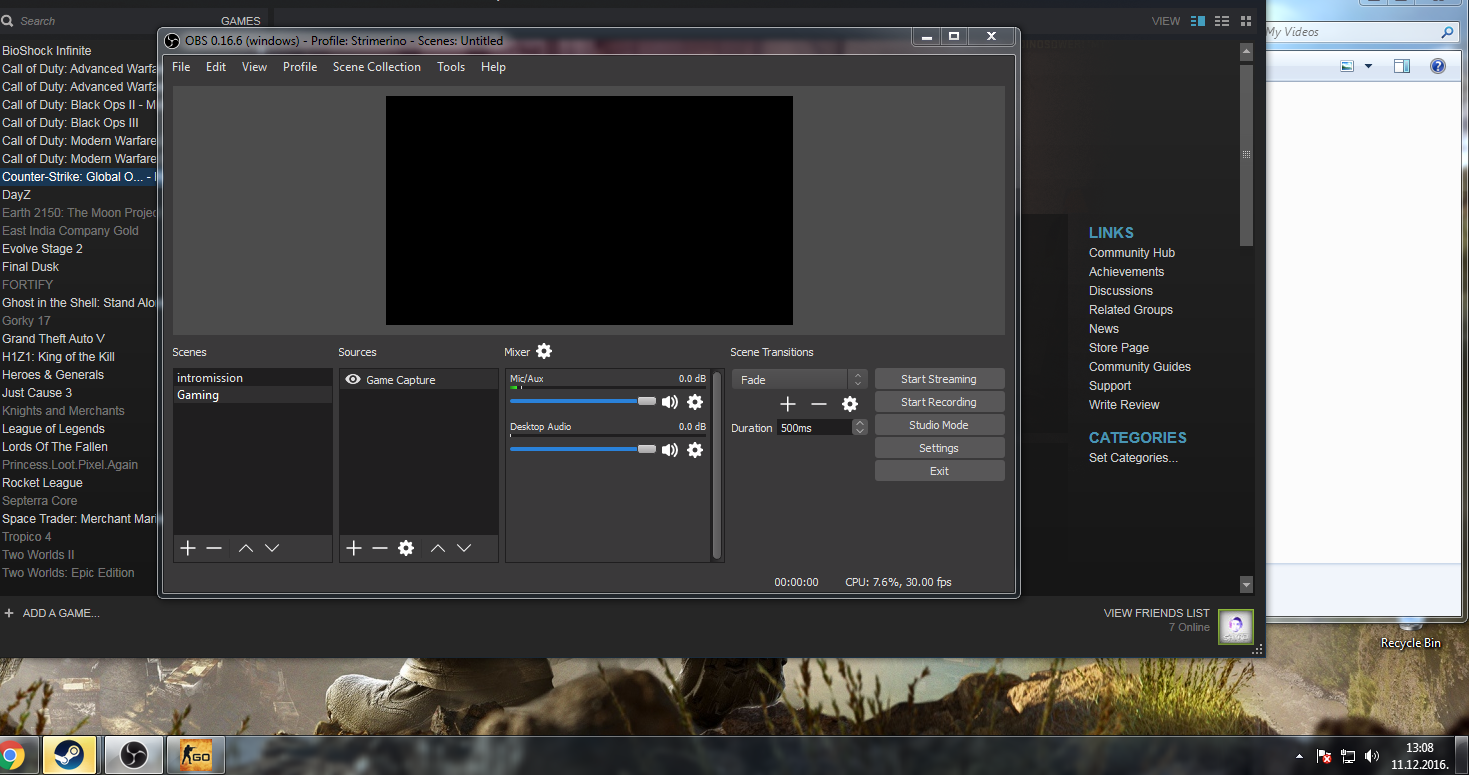The width and height of the screenshot is (1469, 775).
Task: Click the transition Duration field showing 500ms
Action: coord(815,427)
